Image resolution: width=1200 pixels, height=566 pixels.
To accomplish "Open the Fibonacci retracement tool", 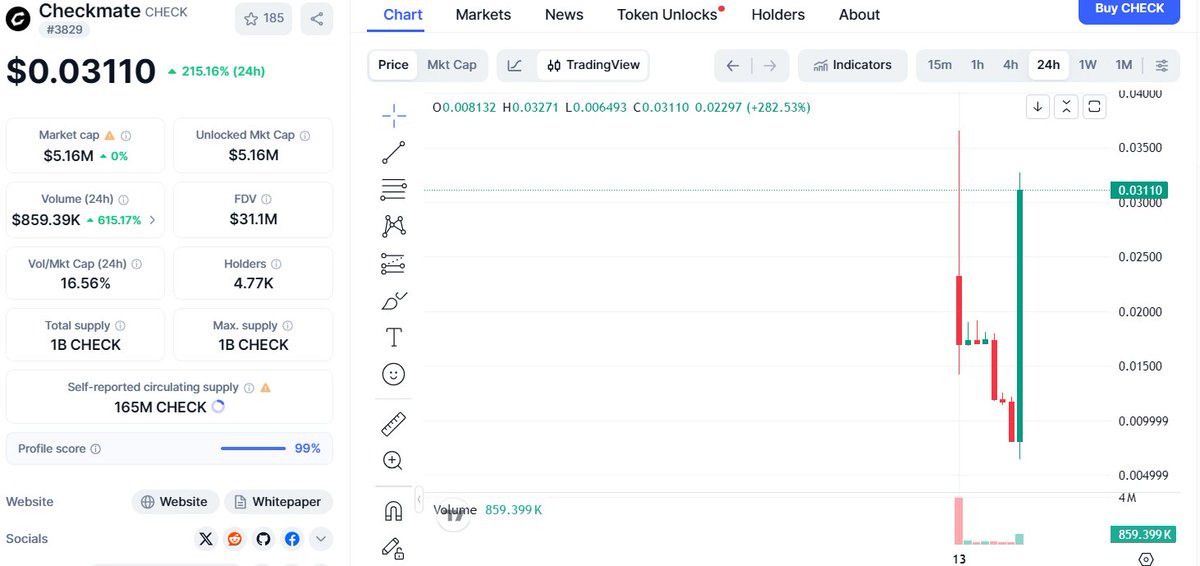I will click(x=394, y=189).
